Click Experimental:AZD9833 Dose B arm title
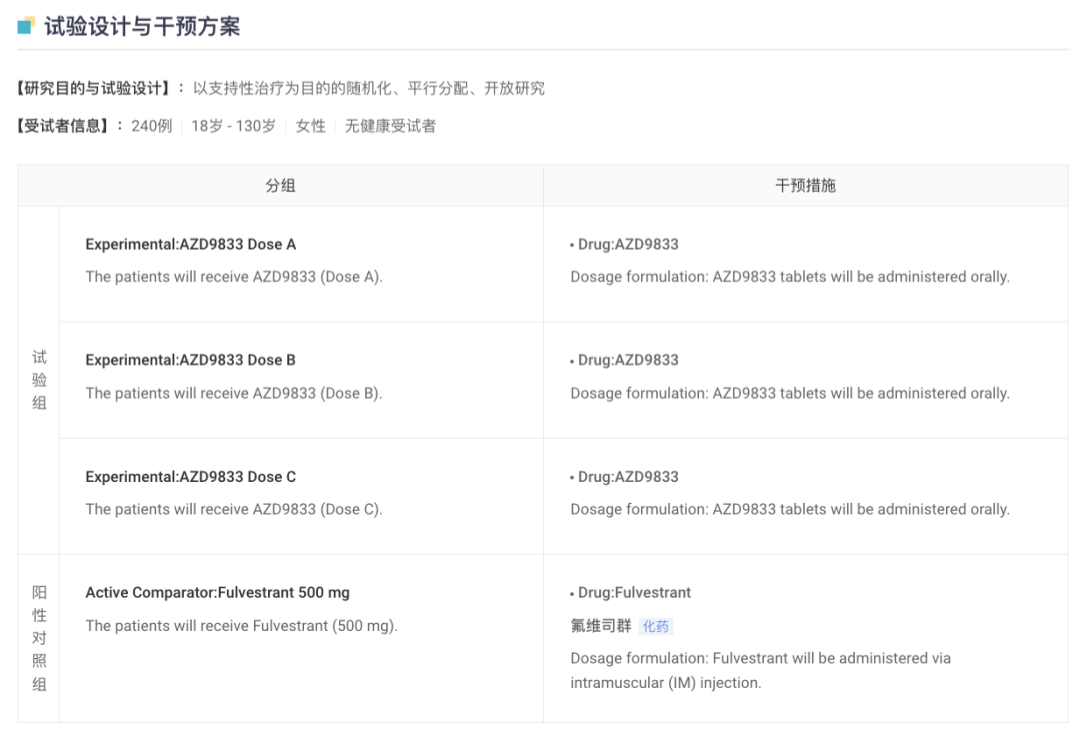 pos(190,360)
